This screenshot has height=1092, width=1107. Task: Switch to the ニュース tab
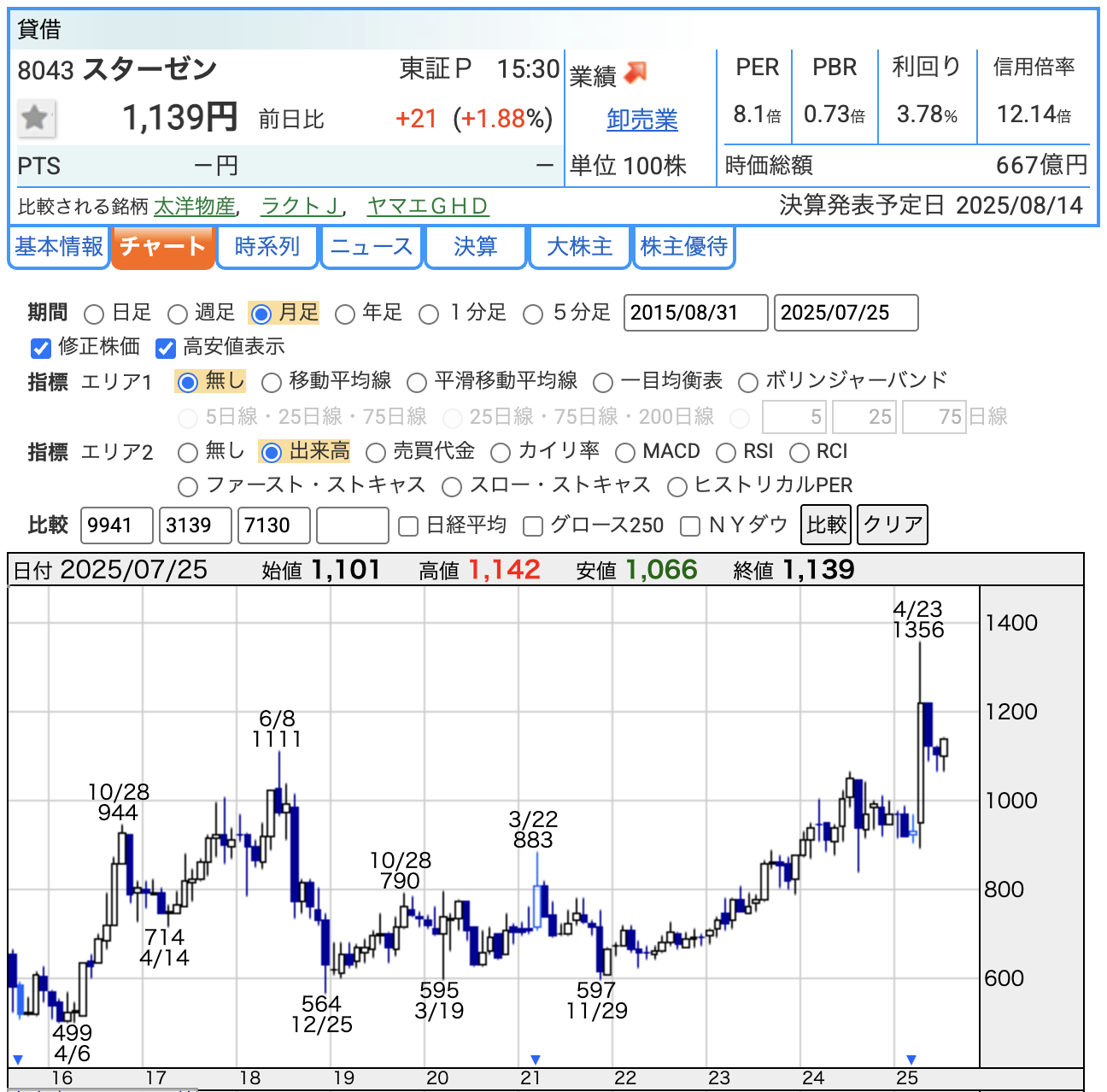(x=372, y=247)
